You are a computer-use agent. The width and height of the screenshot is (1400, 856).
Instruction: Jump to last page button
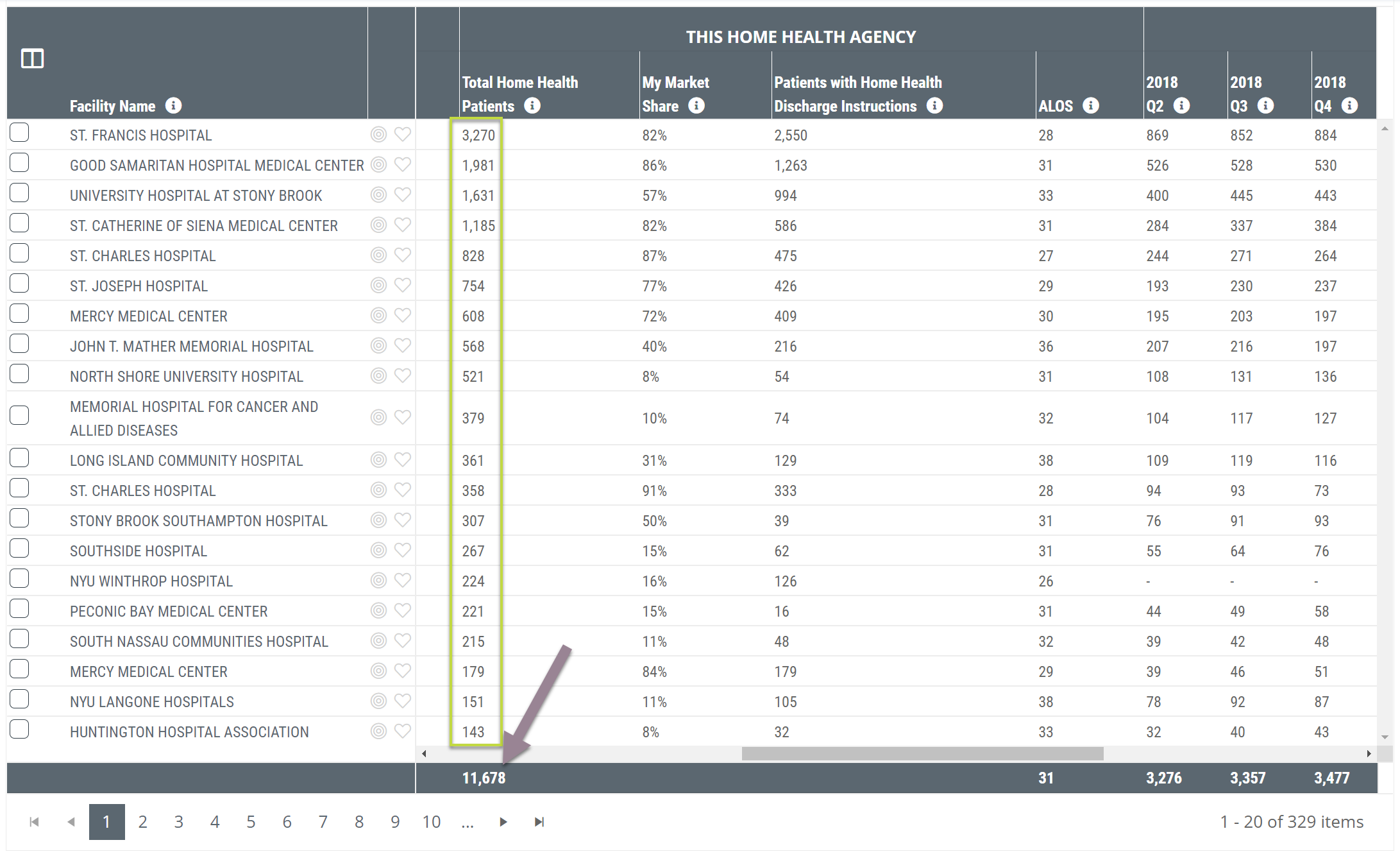click(x=539, y=822)
